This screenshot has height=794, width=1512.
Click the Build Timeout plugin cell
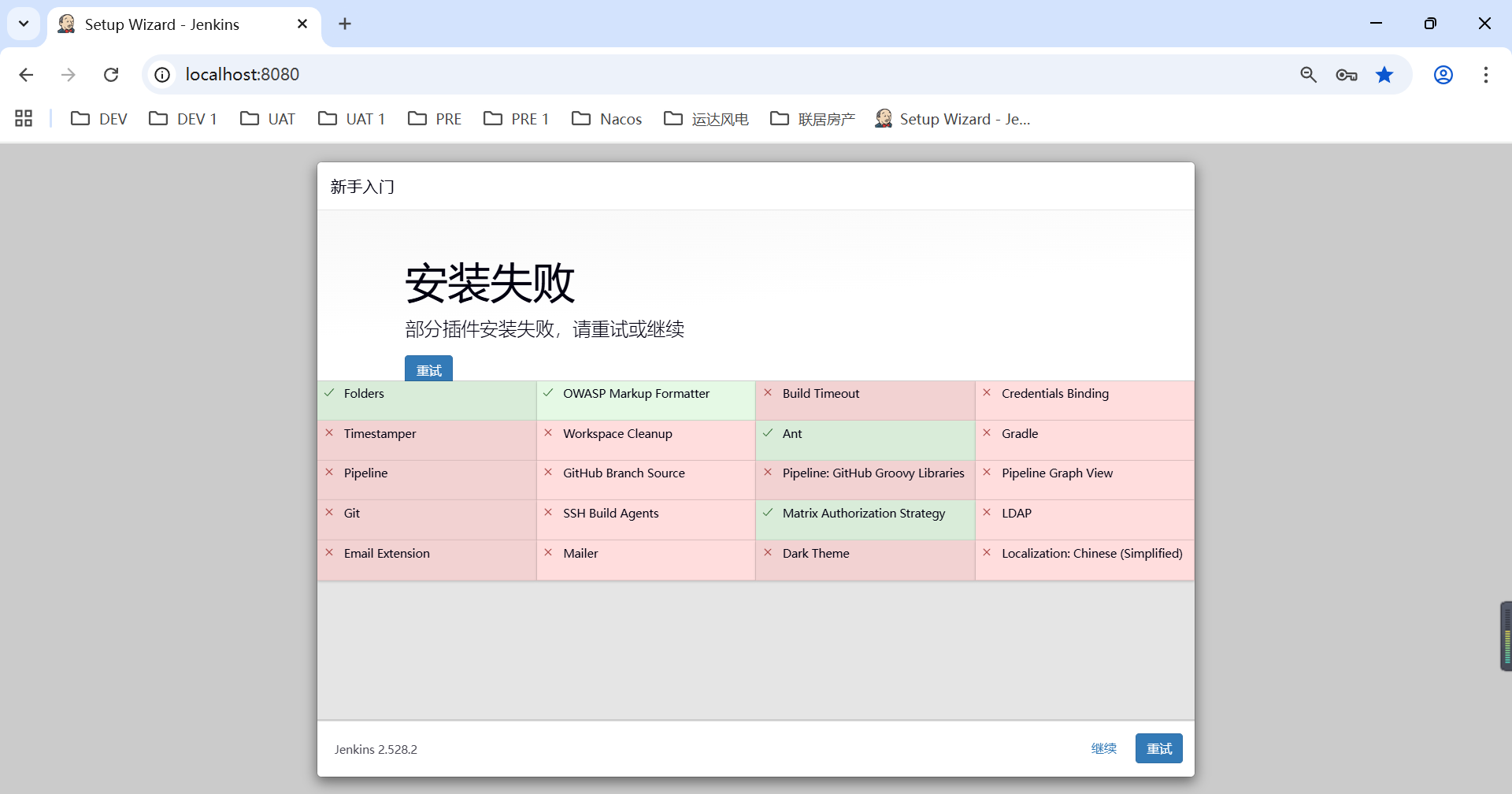865,400
